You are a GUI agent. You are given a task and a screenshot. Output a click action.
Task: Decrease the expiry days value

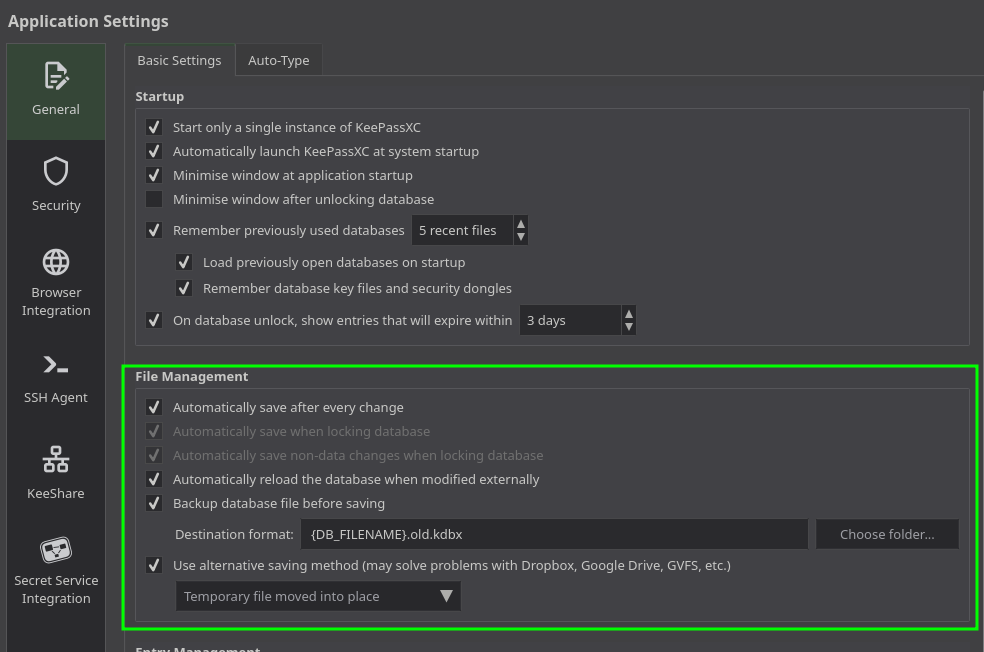click(629, 326)
